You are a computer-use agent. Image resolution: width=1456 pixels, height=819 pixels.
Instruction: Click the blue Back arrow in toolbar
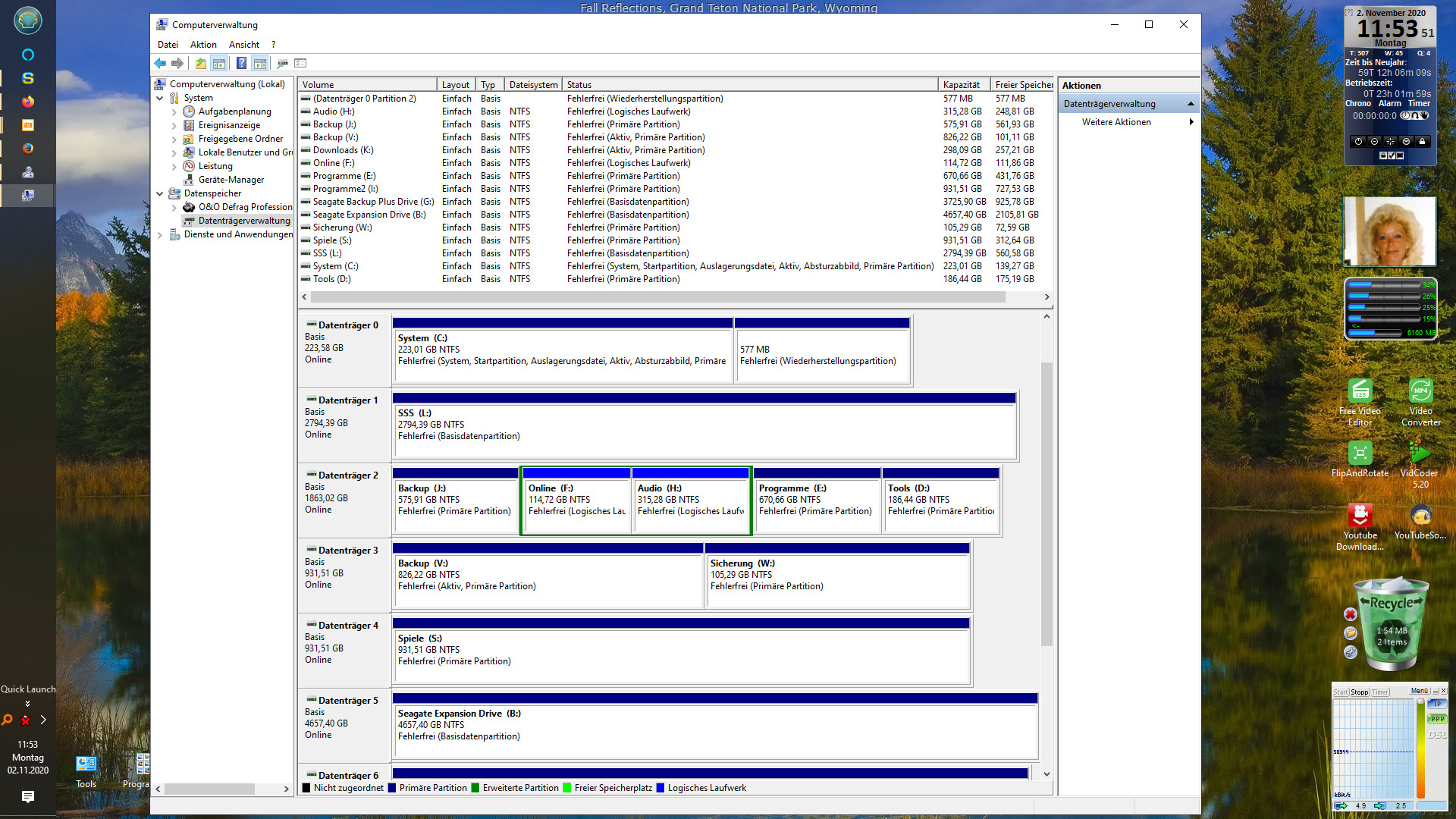click(160, 63)
